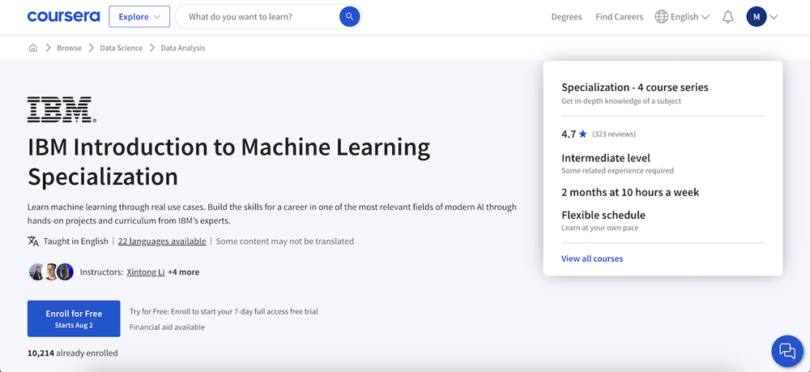The image size is (810, 372).
Task: Click the (323 reviews) text
Action: click(x=614, y=134)
